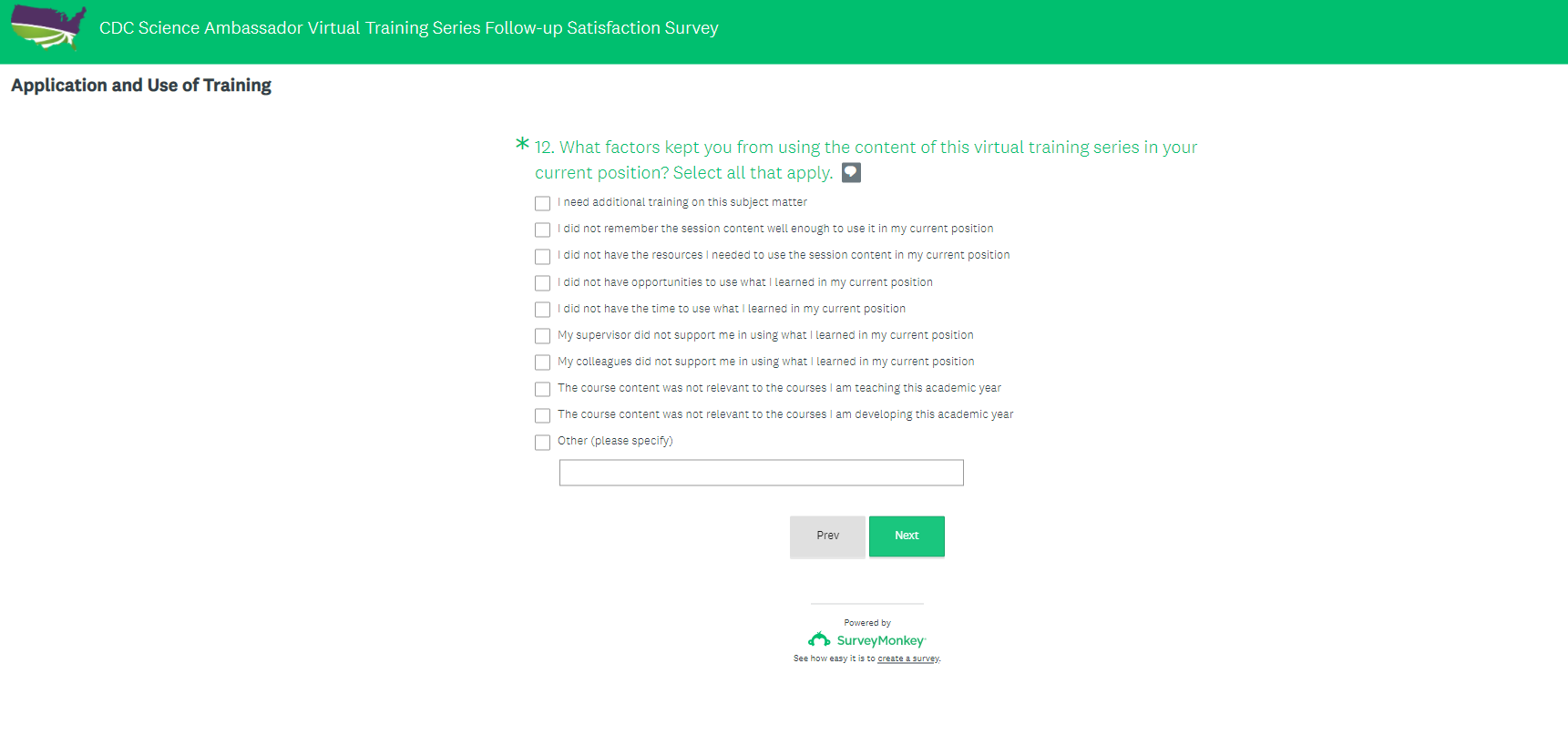1568x735 pixels.
Task: Click the comment bubble icon beside question 12
Action: pyautogui.click(x=851, y=172)
